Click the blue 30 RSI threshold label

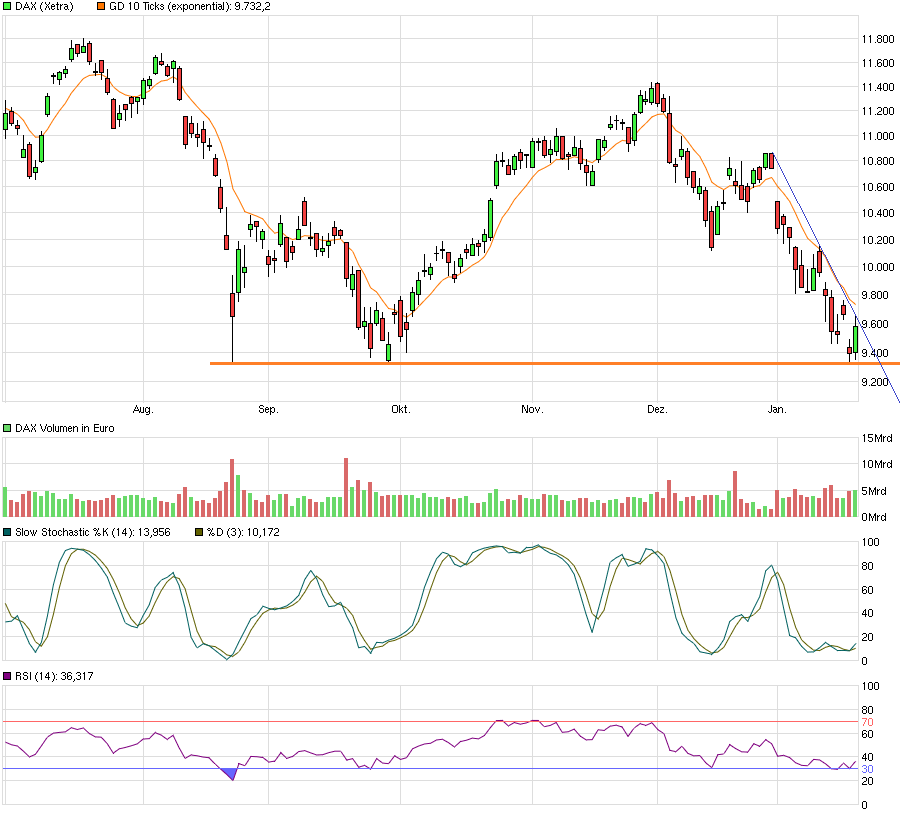(x=867, y=769)
